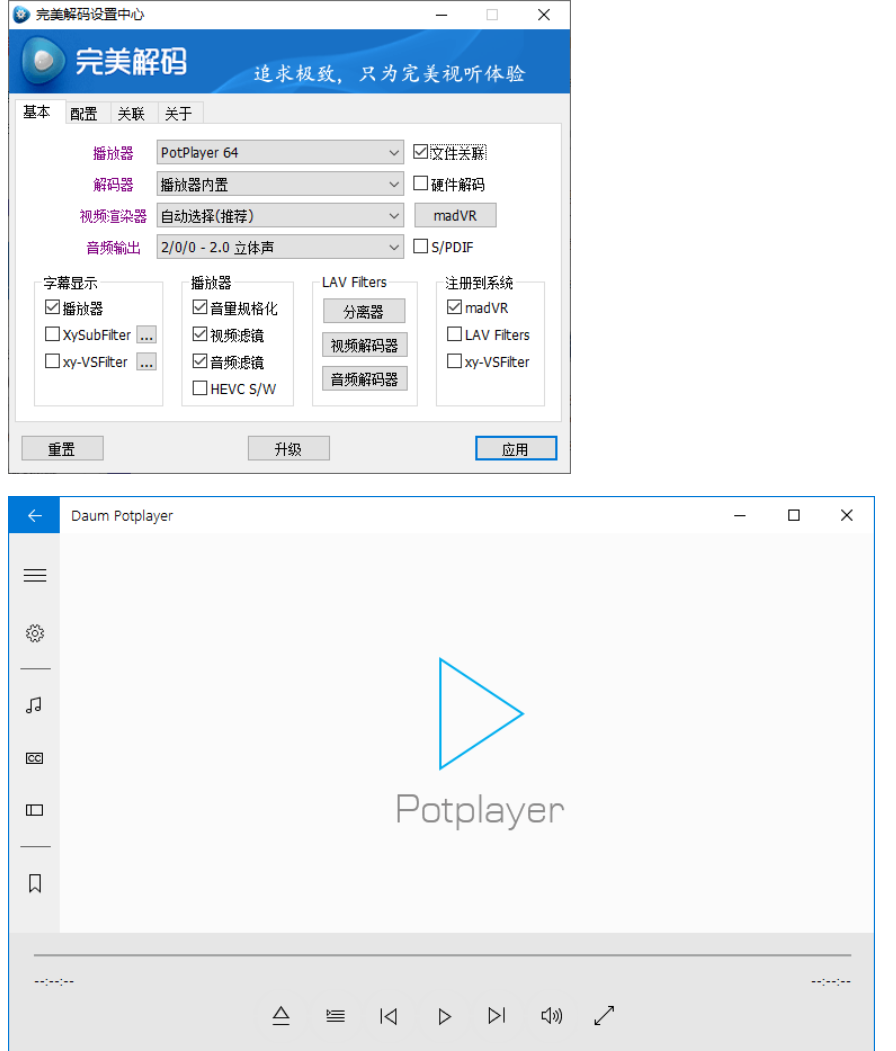Click the title bar app icon of 完美解码设置中心

[21, 14]
